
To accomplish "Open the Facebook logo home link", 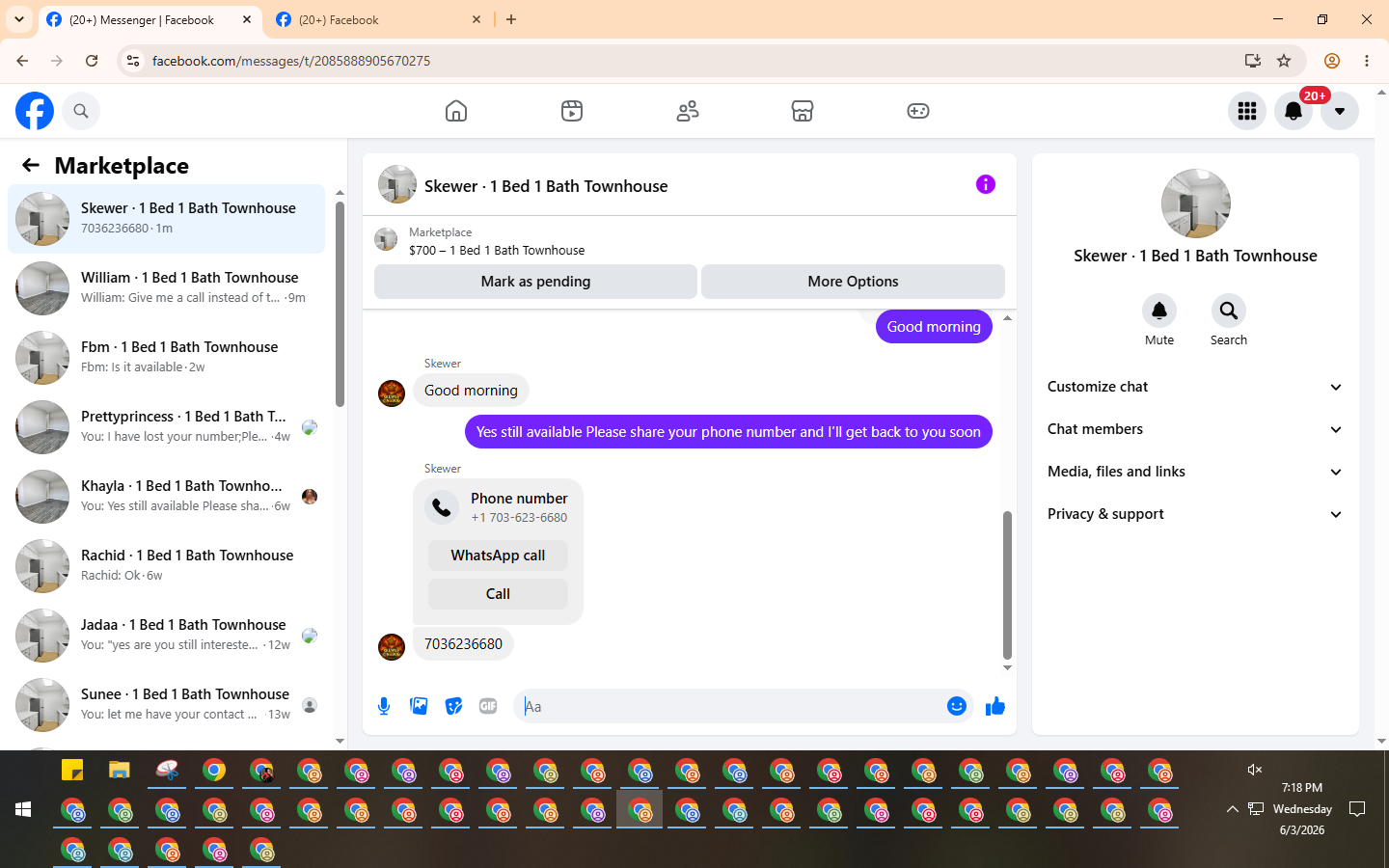I will [35, 111].
